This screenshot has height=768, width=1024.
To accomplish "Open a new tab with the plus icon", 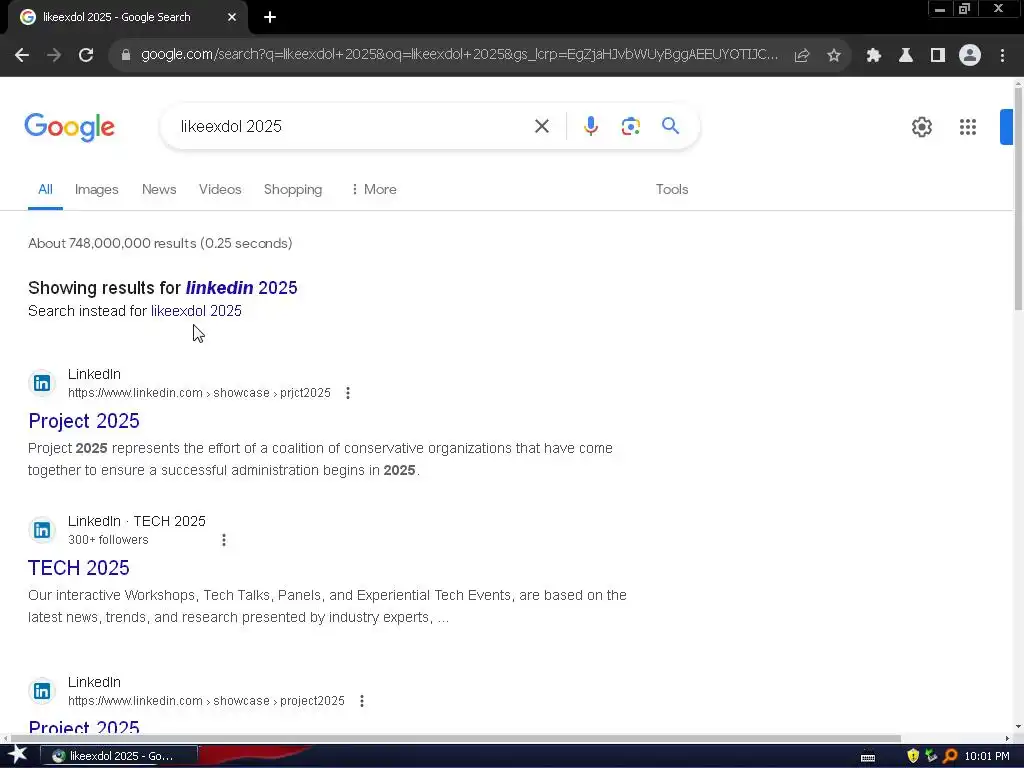I will [270, 18].
